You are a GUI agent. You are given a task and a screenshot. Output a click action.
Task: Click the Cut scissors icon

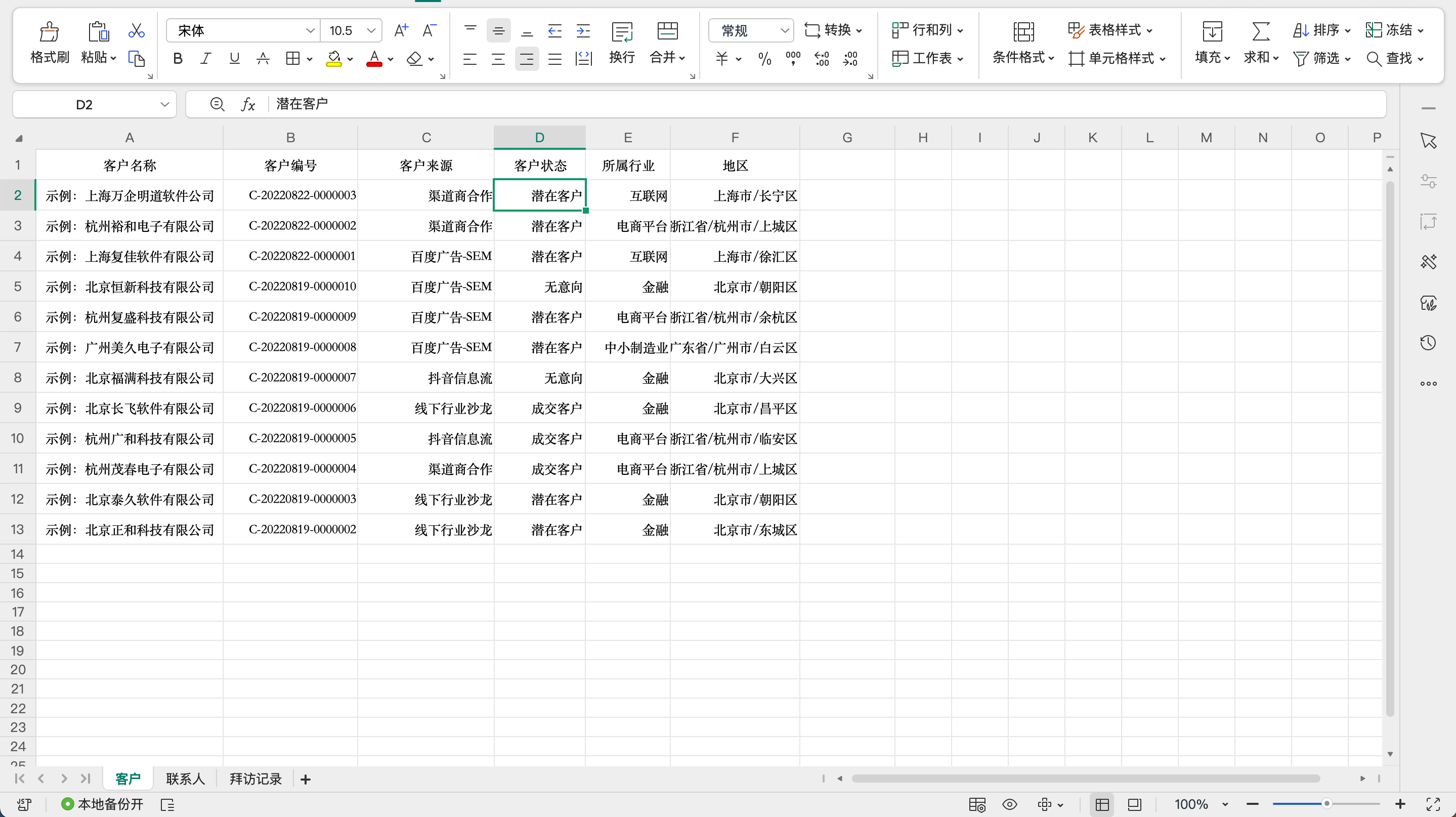136,30
